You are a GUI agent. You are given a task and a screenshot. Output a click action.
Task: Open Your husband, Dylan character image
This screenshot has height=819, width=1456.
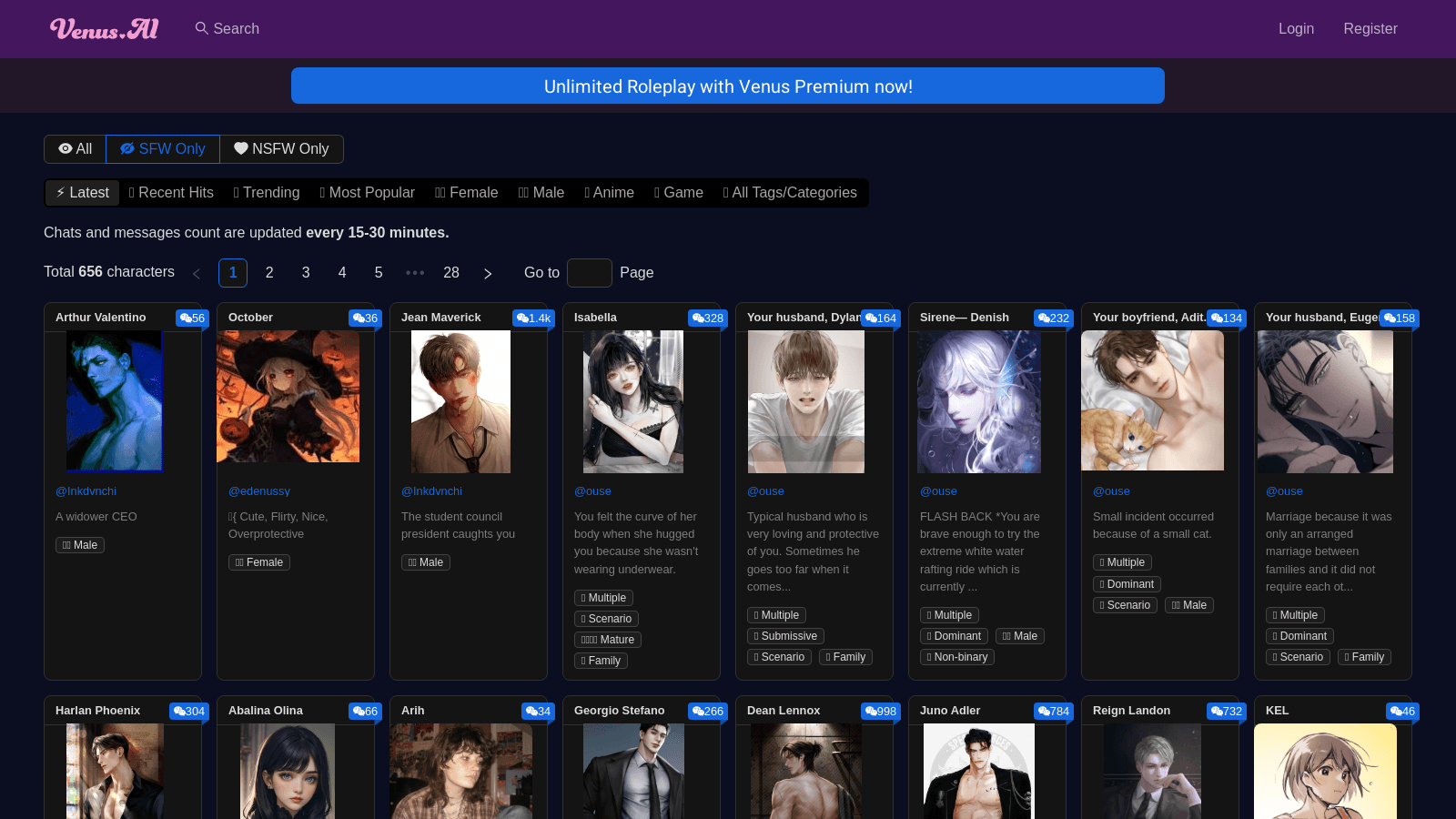(x=806, y=401)
